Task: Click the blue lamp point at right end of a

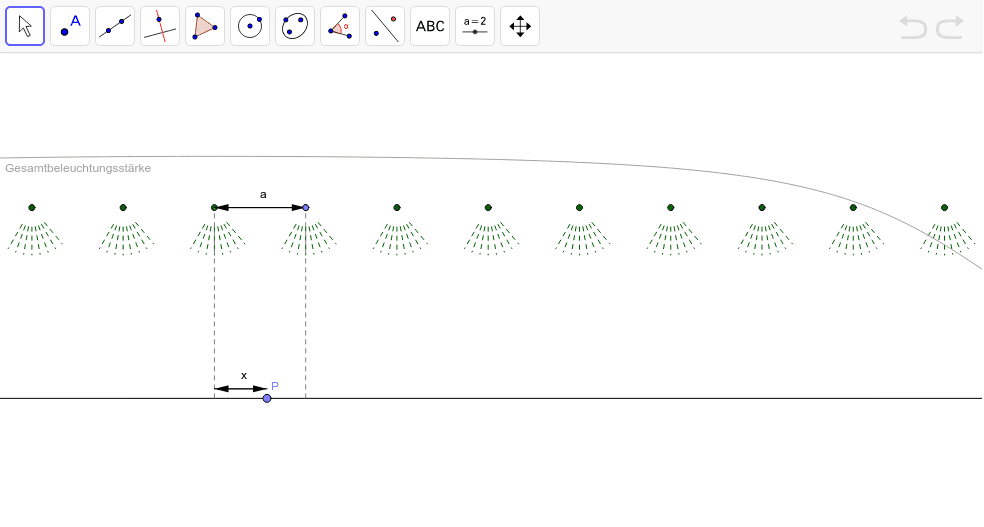Action: click(x=306, y=208)
